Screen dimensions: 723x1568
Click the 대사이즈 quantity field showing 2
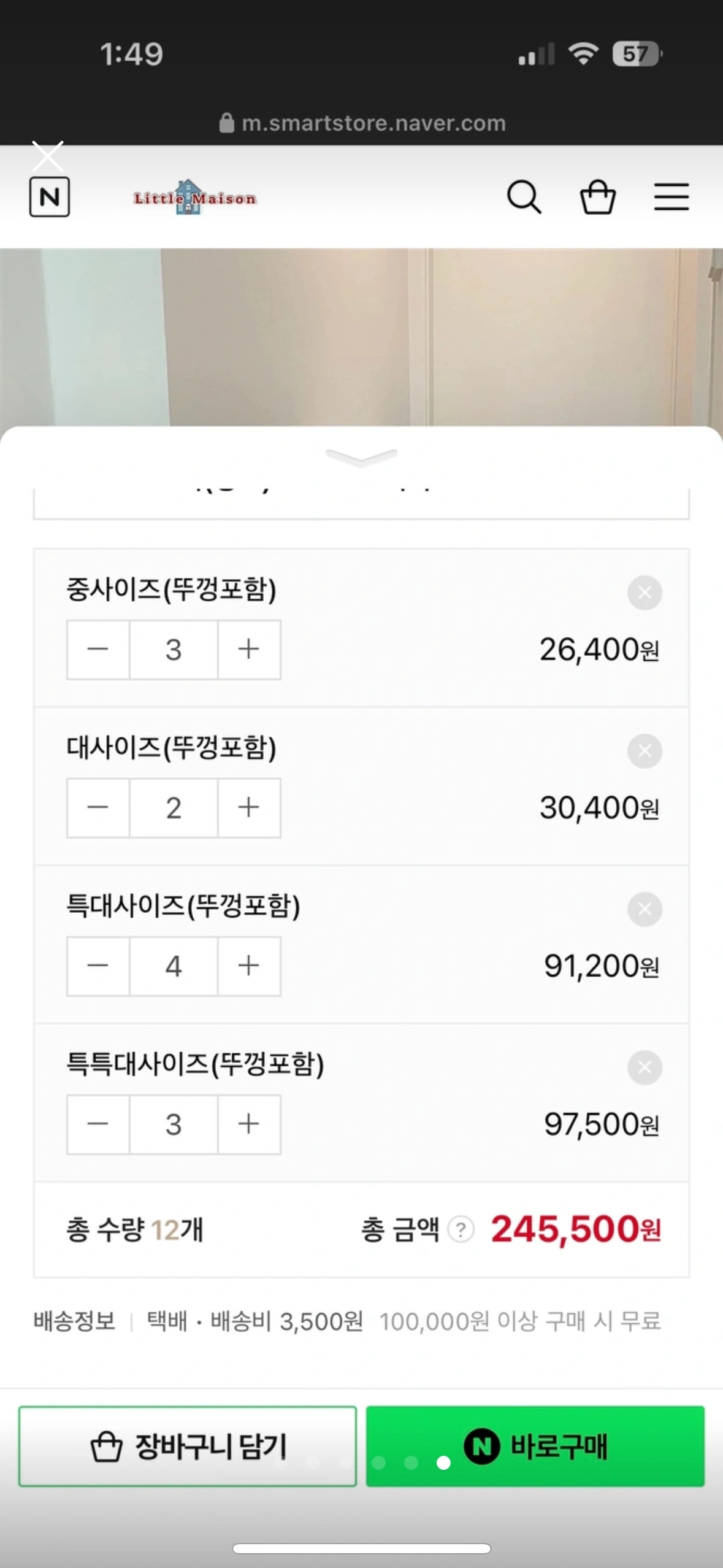tap(174, 808)
